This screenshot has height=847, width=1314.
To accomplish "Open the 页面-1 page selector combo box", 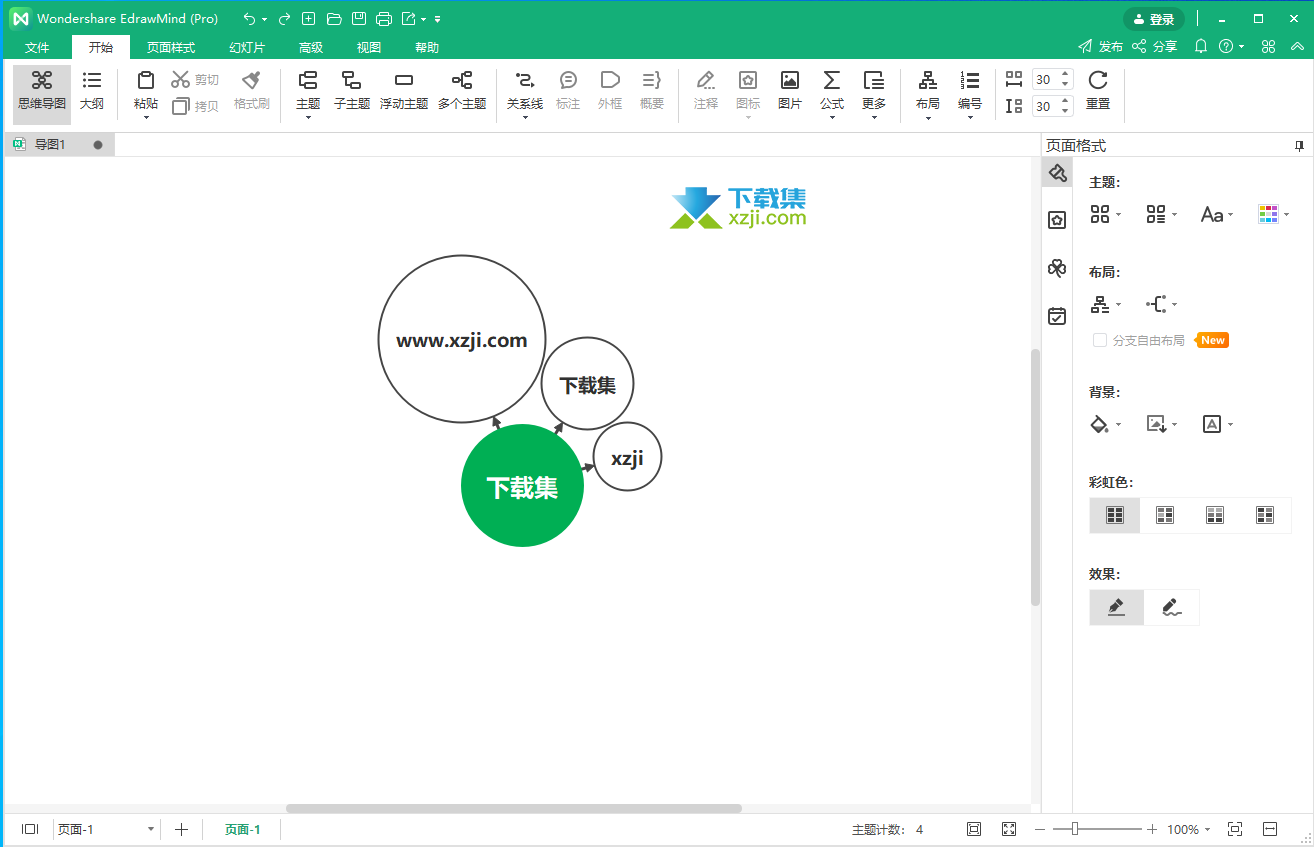I will (106, 829).
